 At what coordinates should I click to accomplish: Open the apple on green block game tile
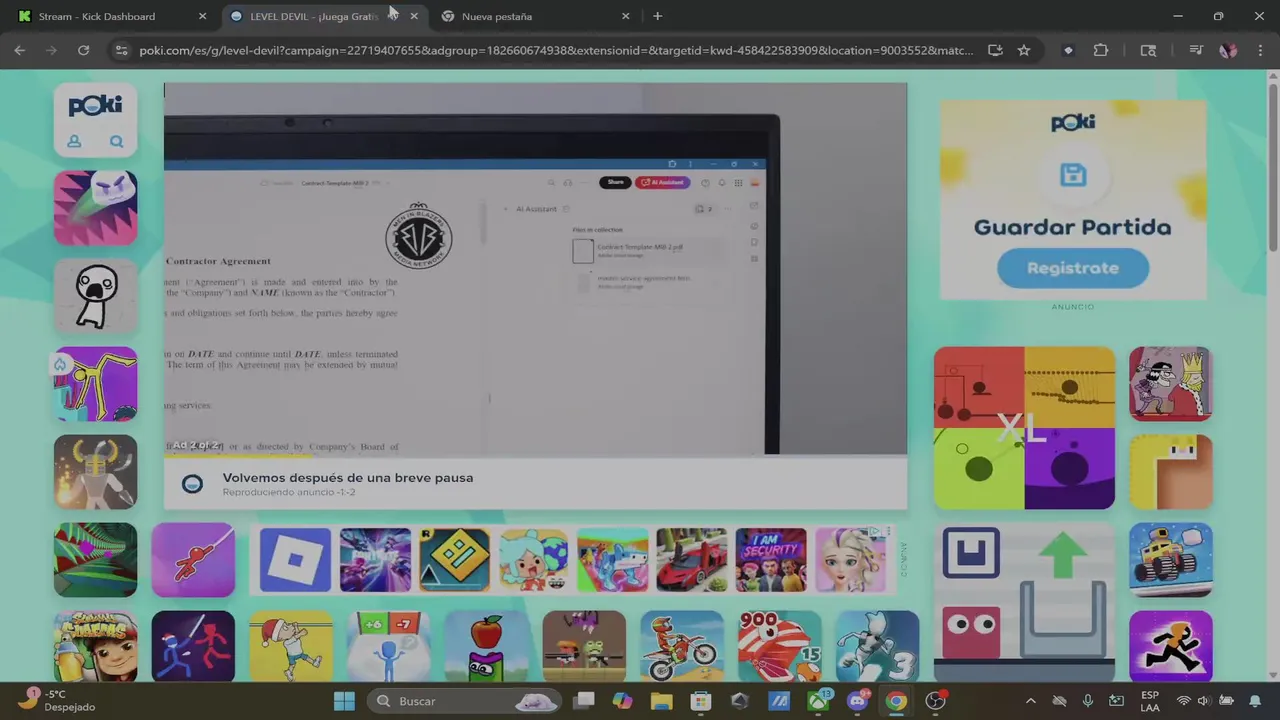click(x=486, y=647)
